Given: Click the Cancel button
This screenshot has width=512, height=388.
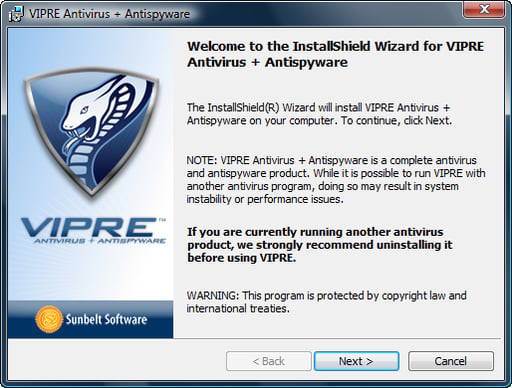Looking at the screenshot, I should coord(451,361).
